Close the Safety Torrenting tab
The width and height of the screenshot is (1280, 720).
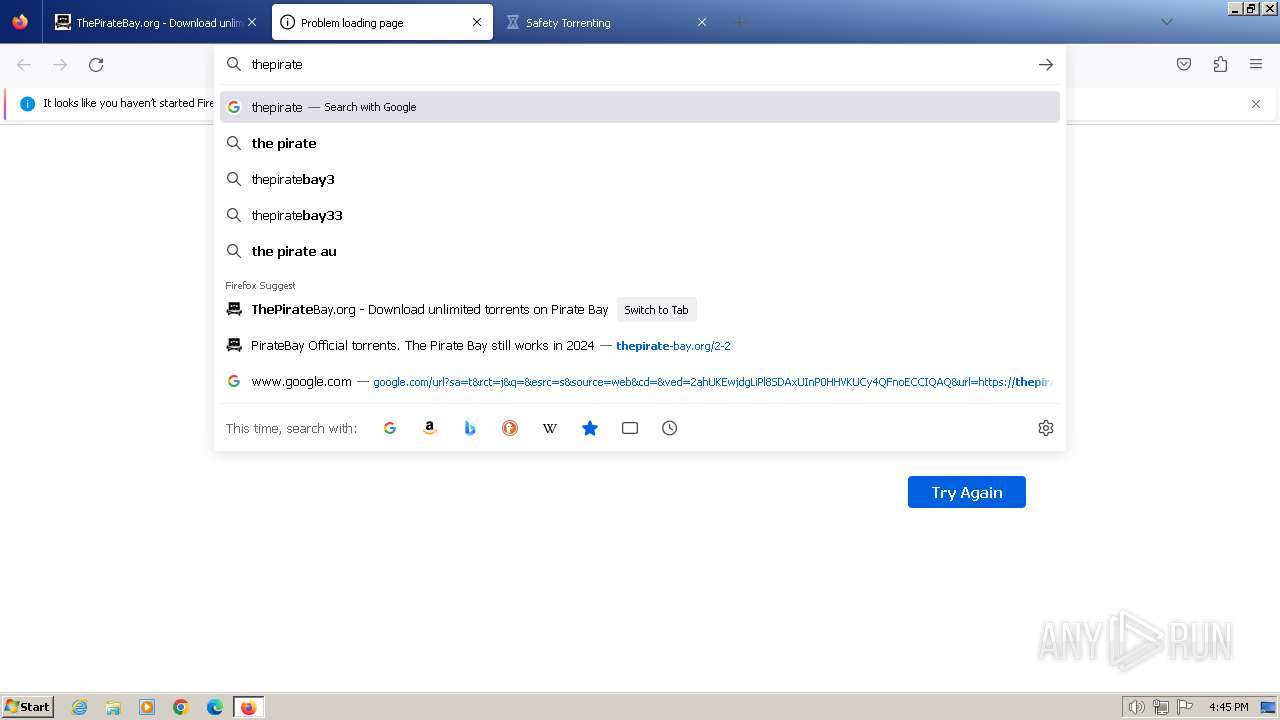pos(702,22)
